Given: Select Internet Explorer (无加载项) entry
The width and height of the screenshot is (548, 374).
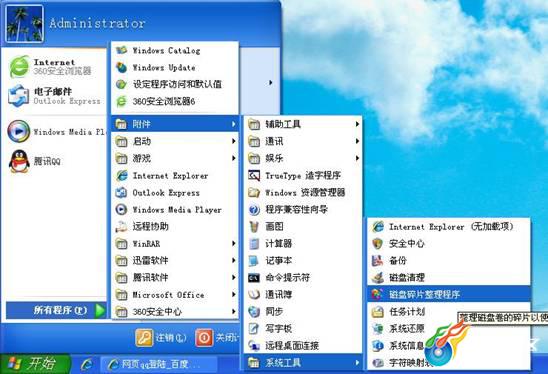Looking at the screenshot, I should tap(449, 226).
